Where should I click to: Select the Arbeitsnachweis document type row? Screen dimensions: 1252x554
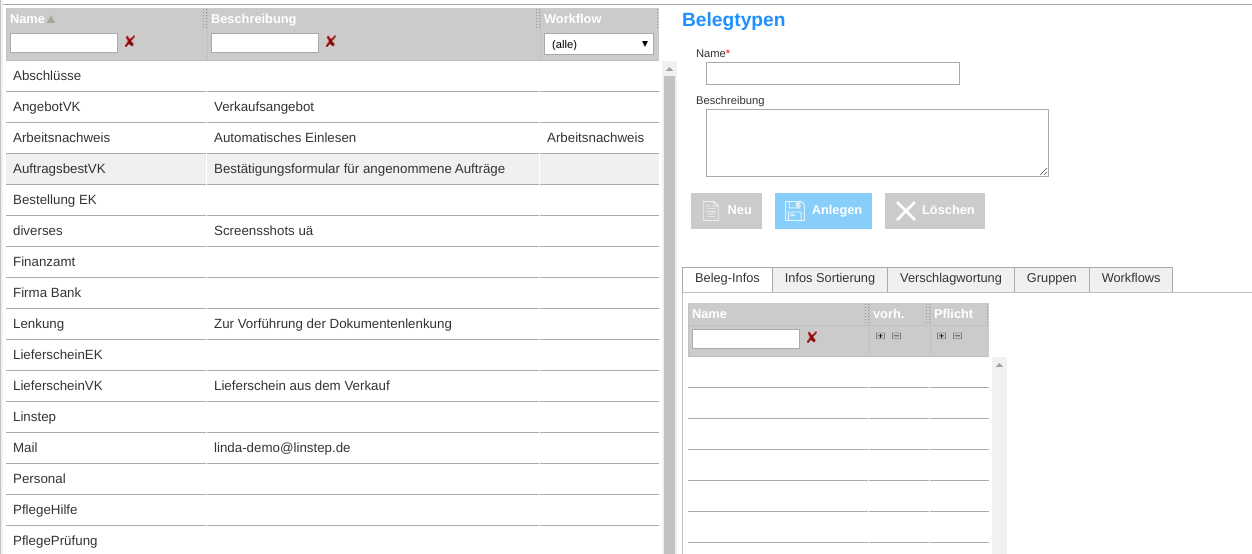[x=61, y=138]
